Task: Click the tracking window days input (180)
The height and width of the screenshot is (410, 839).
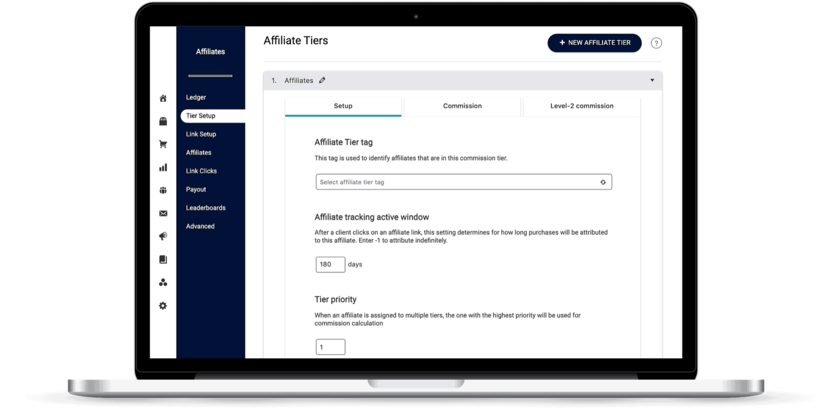Action: pyautogui.click(x=330, y=264)
